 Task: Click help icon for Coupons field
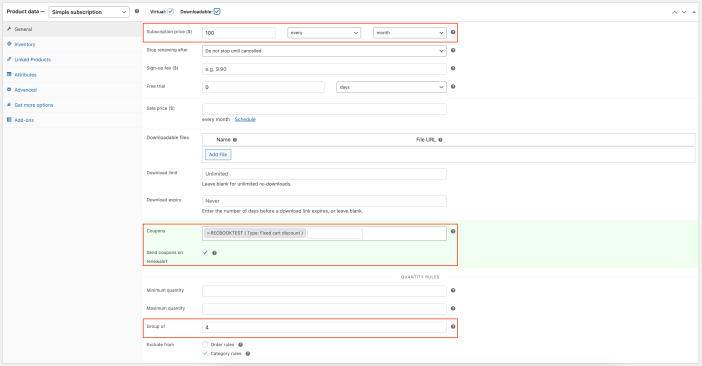point(453,231)
